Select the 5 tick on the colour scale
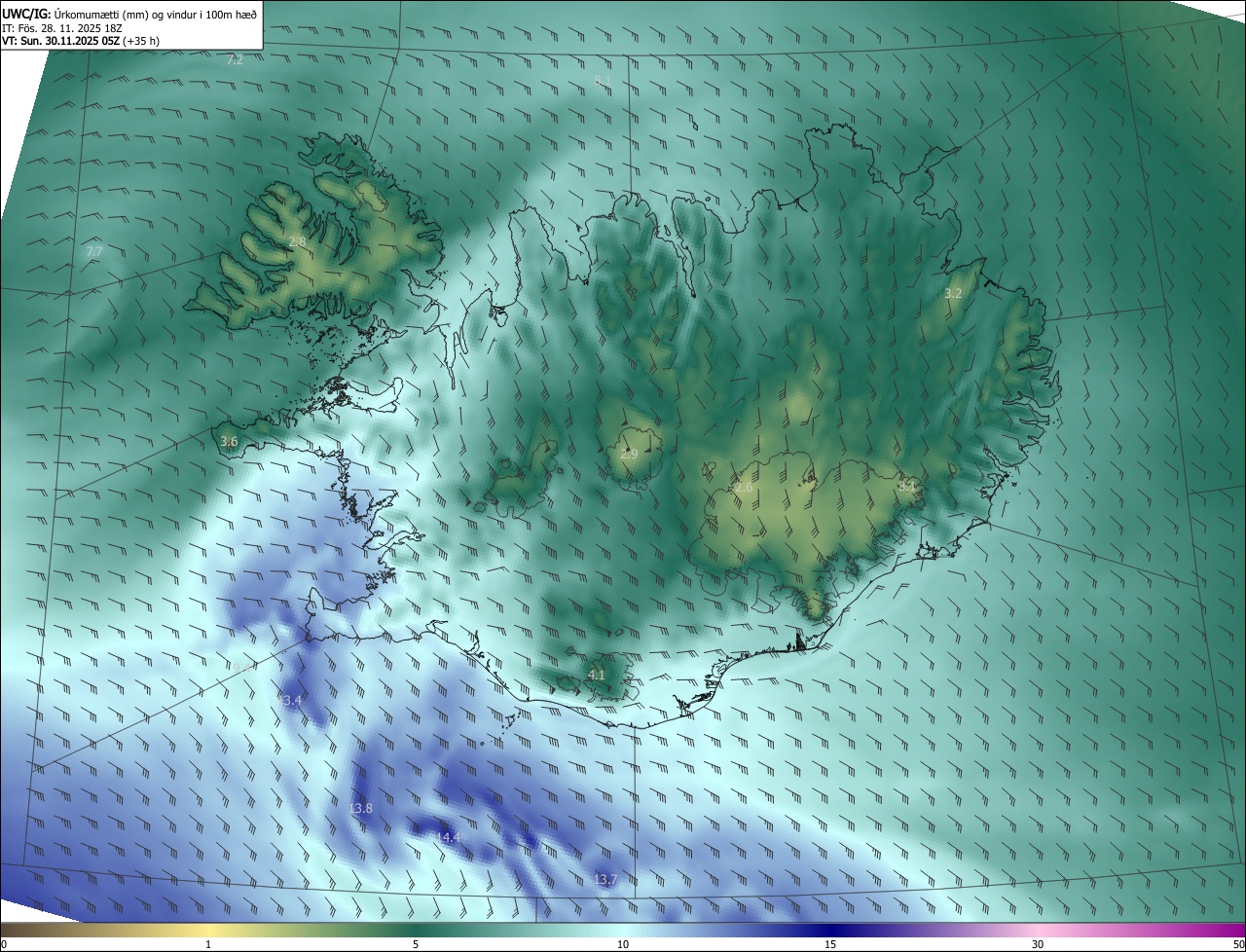The image size is (1246, 952). tap(416, 944)
